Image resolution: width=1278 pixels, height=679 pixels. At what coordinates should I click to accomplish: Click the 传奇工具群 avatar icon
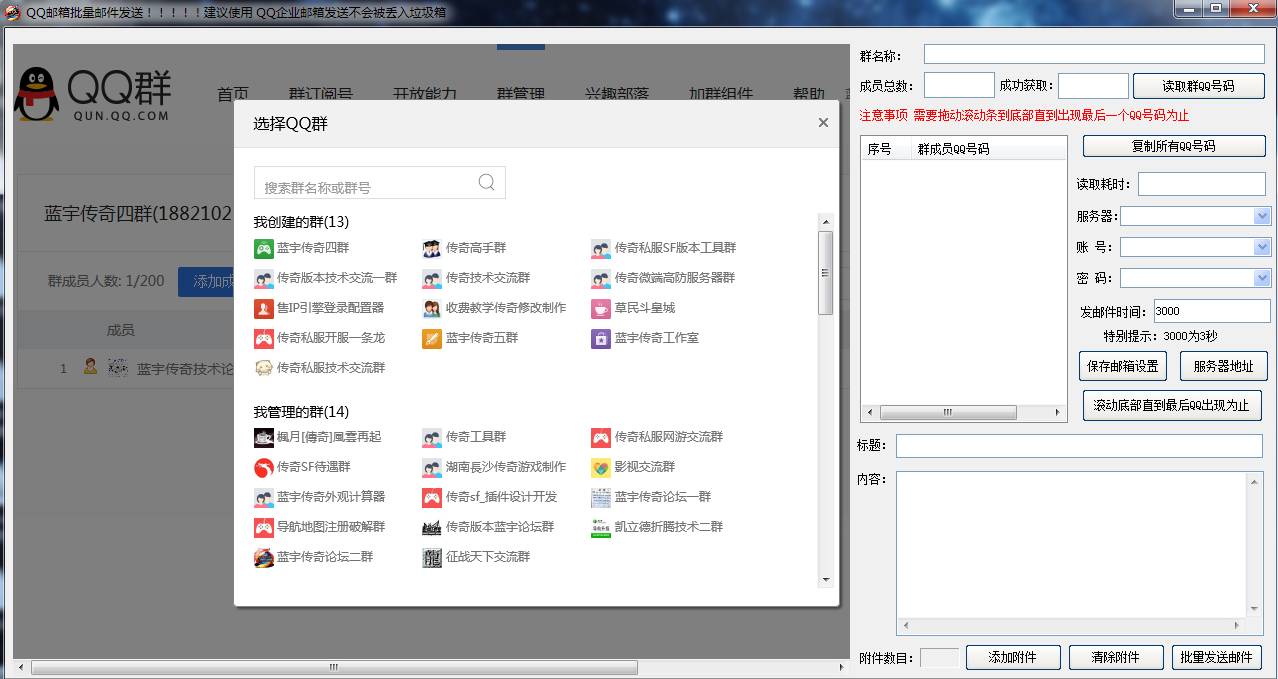pyautogui.click(x=432, y=437)
